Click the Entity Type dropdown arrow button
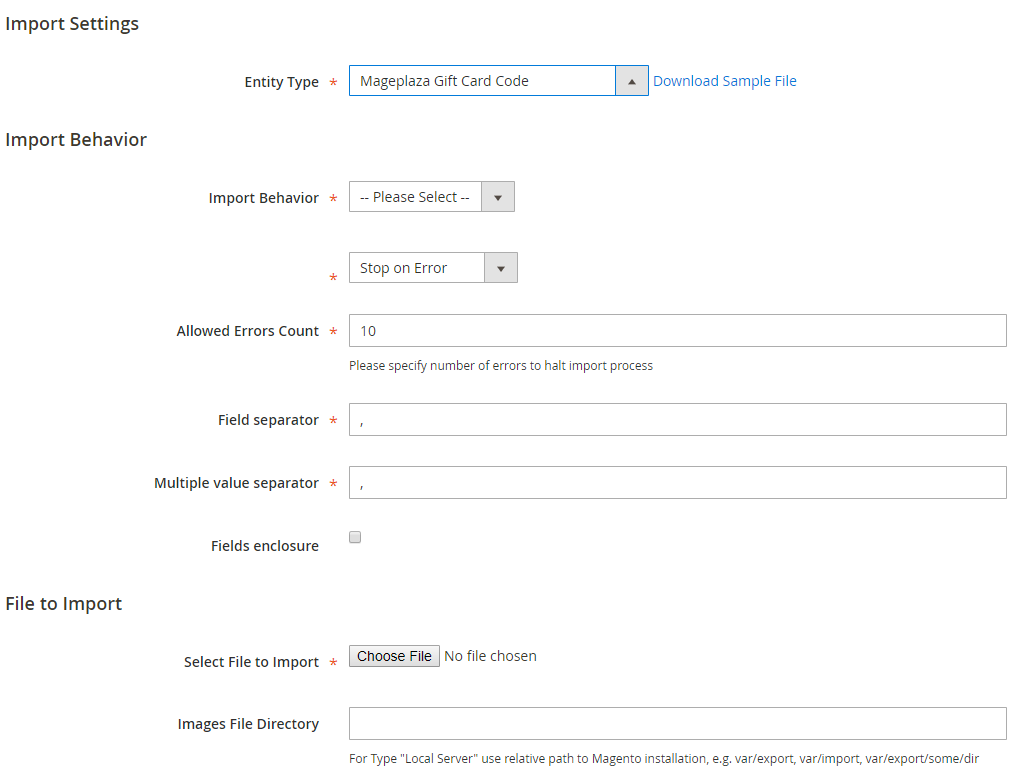The width and height of the screenshot is (1017, 769). click(632, 81)
